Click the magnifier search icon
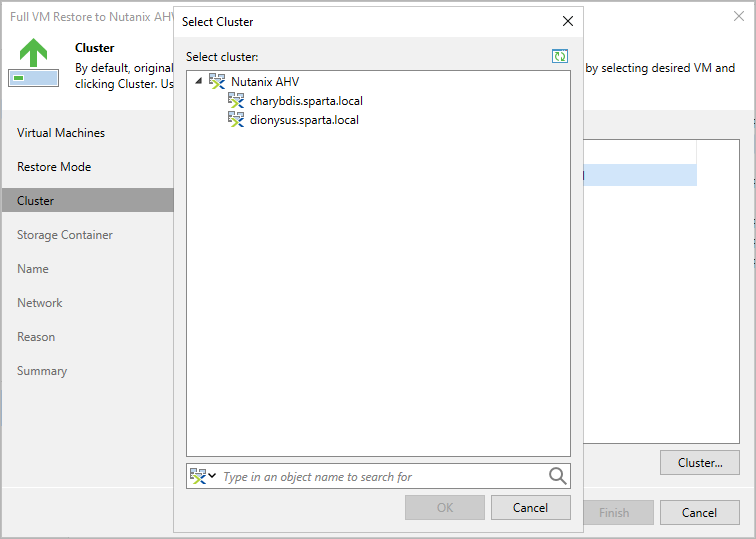 pyautogui.click(x=557, y=476)
